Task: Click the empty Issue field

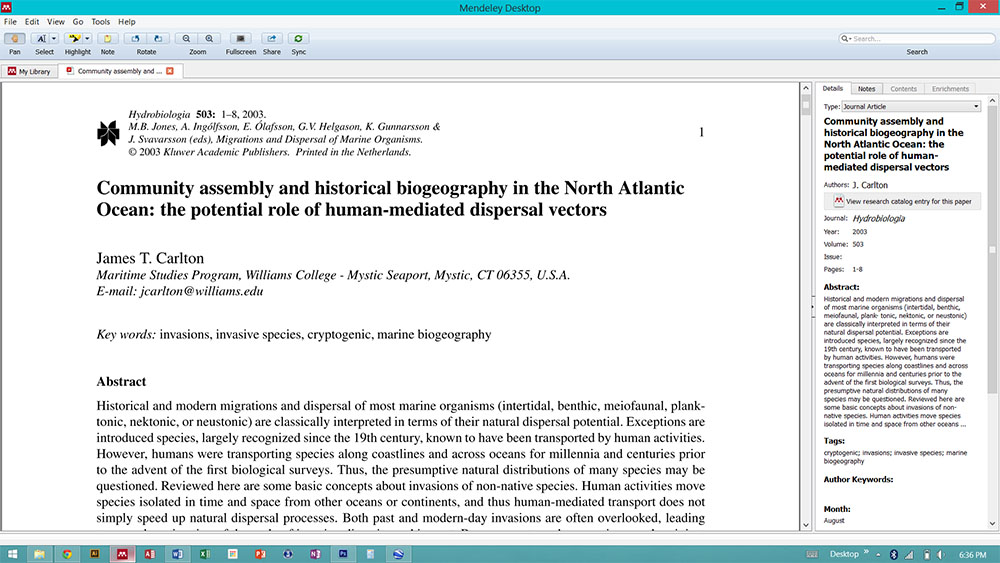Action: (916, 257)
